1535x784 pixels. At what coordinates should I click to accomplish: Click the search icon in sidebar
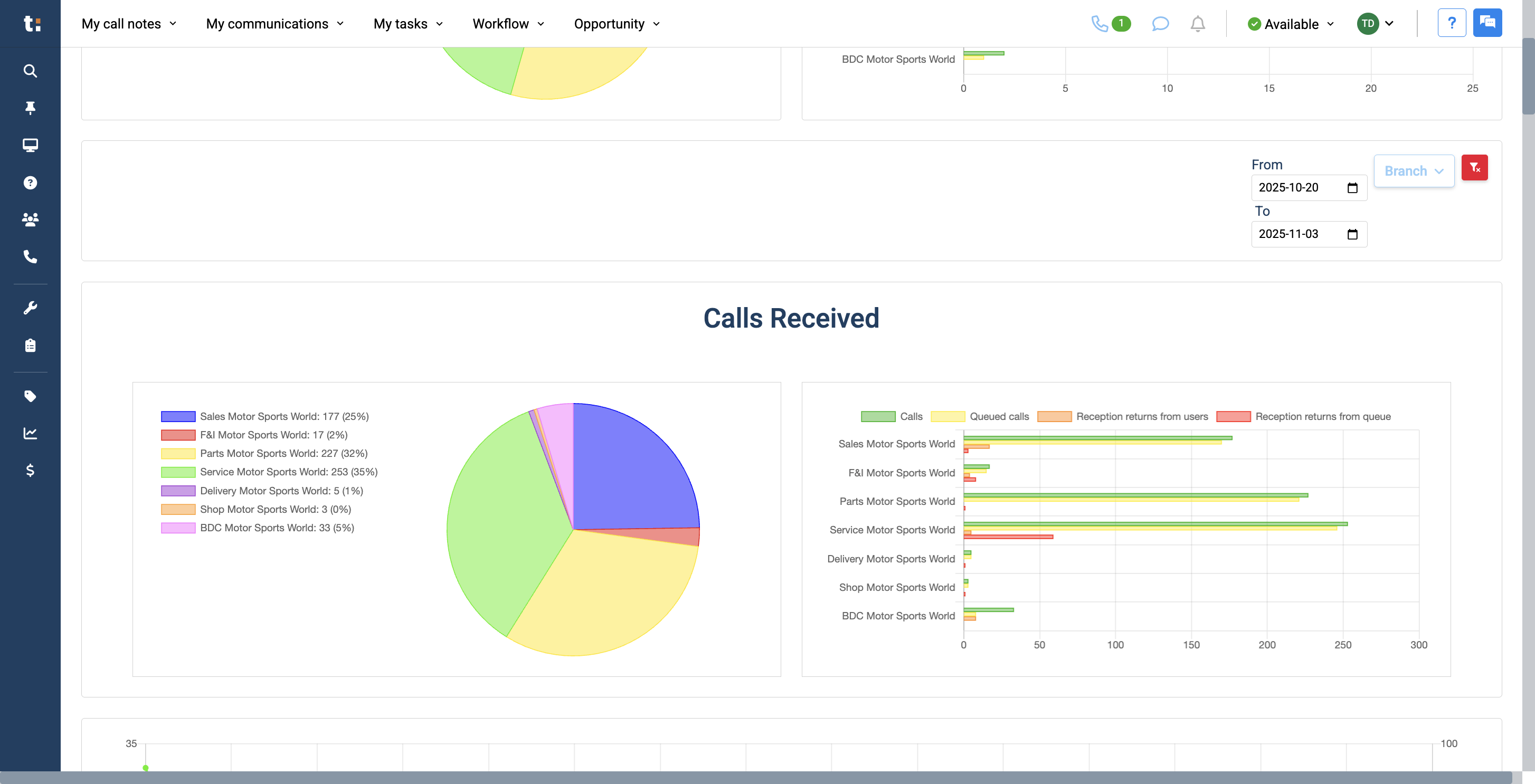30,71
